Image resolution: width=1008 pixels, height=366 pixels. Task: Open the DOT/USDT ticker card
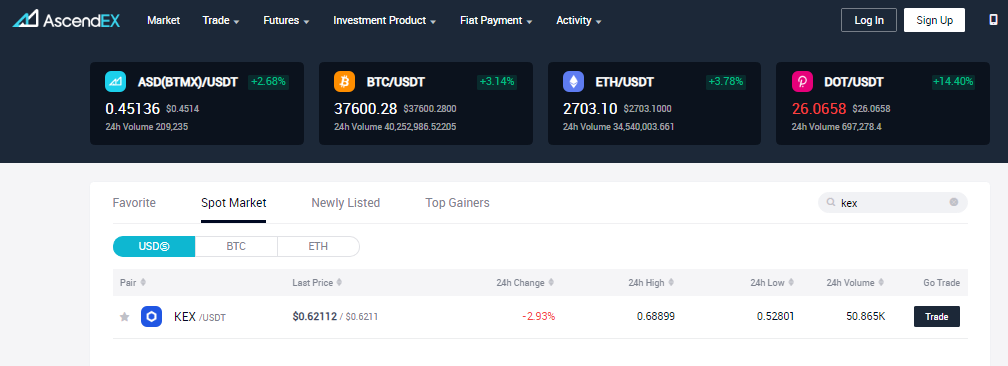883,103
